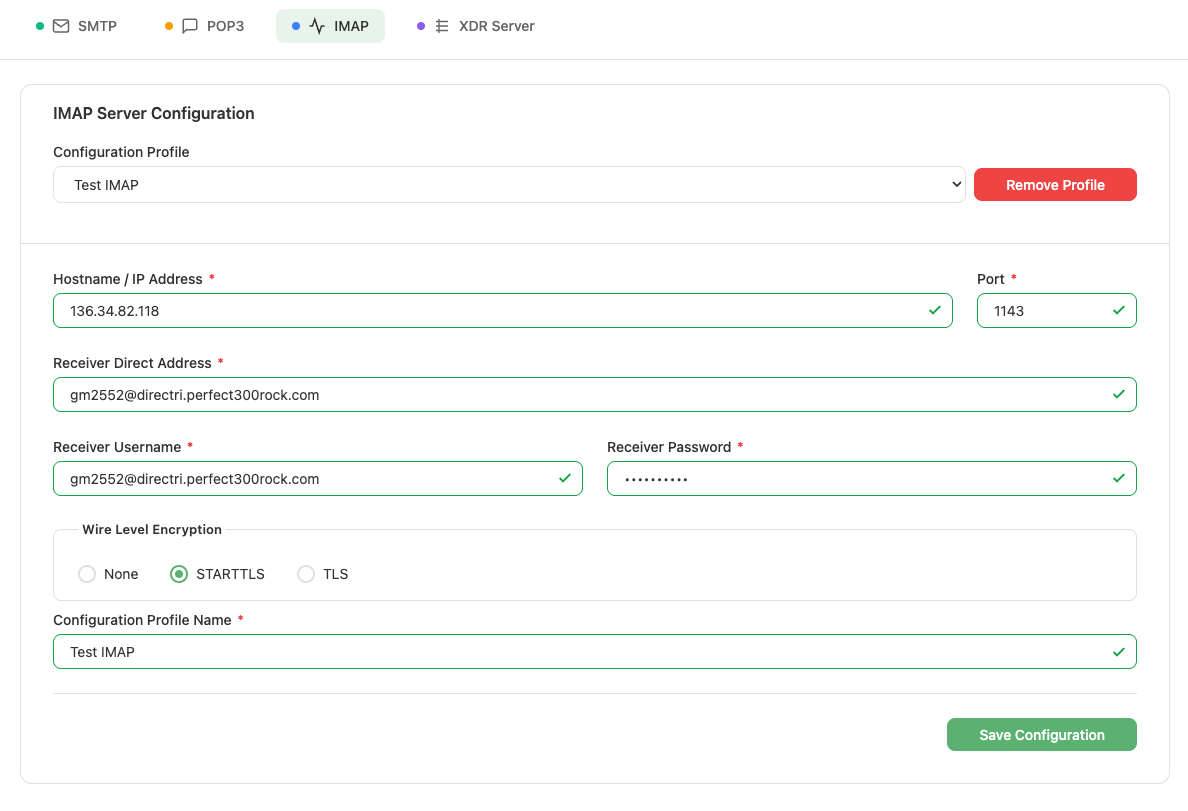Open the POP3 tab
This screenshot has height=811, width=1188.
(205, 27)
